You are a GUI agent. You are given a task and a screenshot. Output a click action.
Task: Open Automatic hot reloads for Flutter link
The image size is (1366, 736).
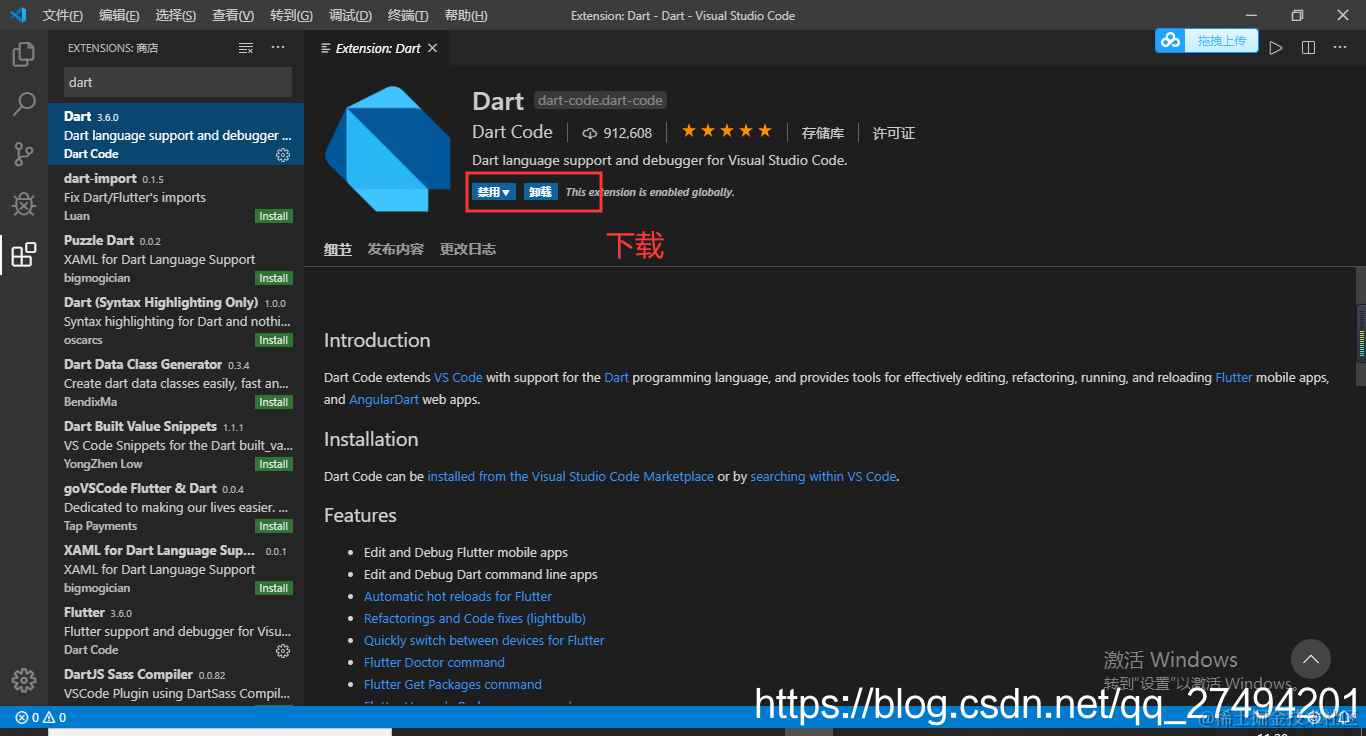[458, 597]
